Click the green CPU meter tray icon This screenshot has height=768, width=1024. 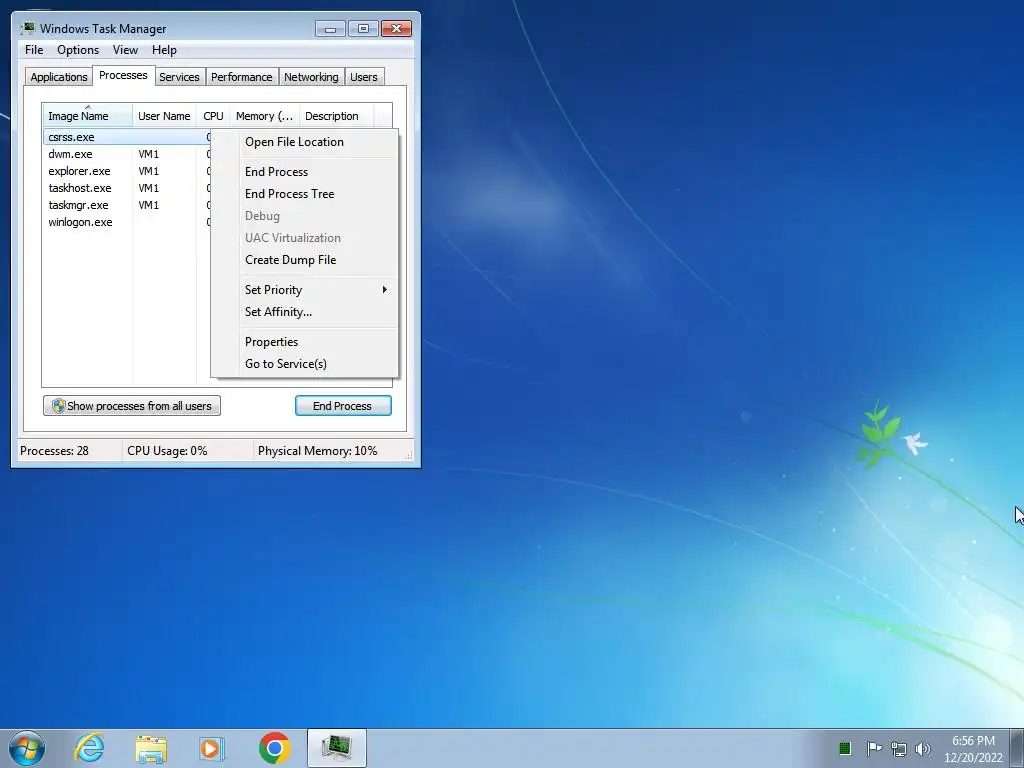[844, 748]
